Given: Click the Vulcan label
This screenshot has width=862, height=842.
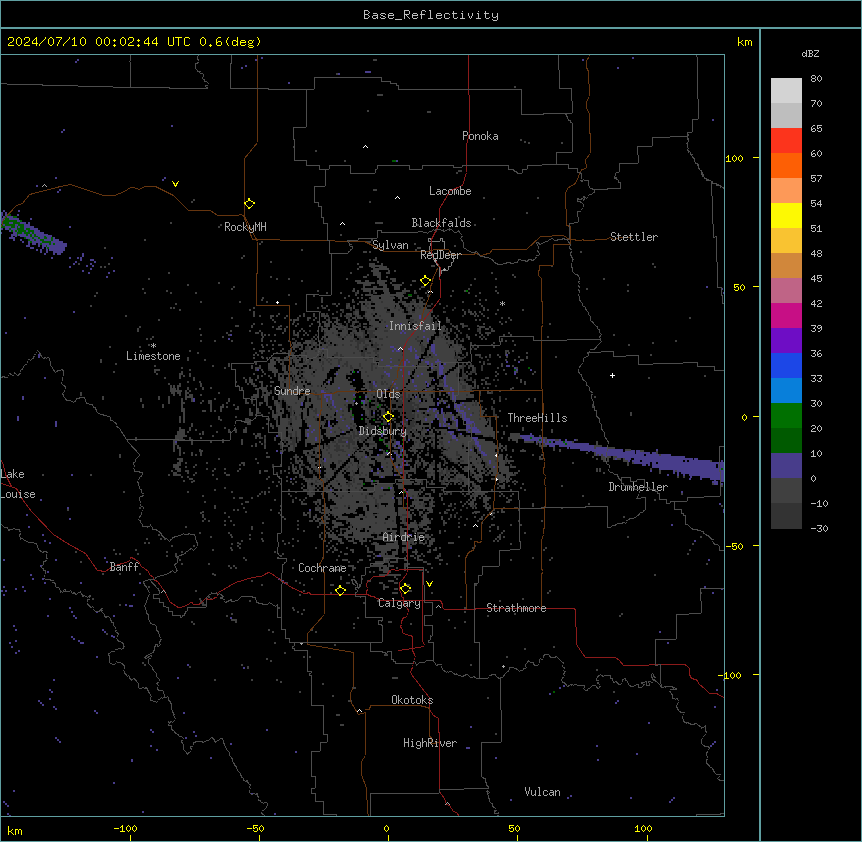Looking at the screenshot, I should (x=543, y=792).
